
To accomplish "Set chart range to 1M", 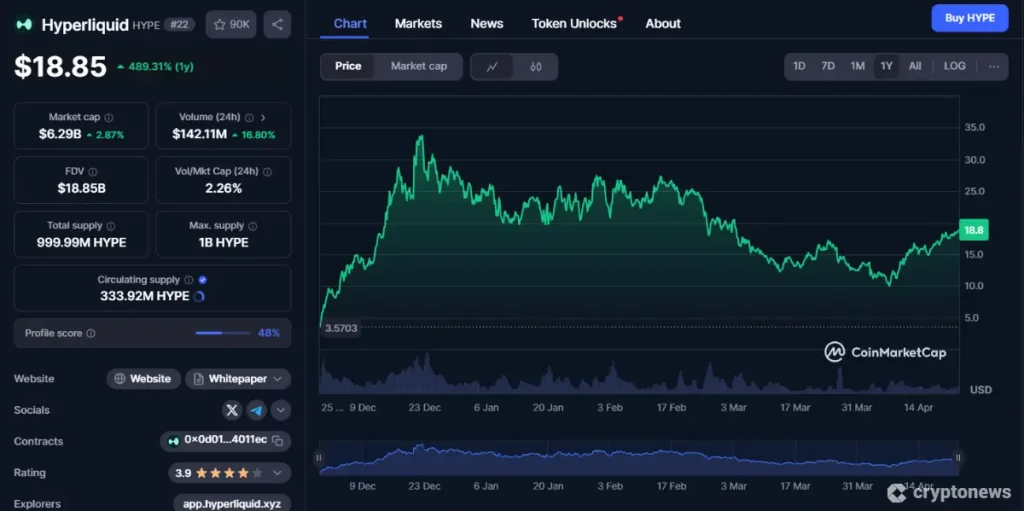I will [857, 66].
